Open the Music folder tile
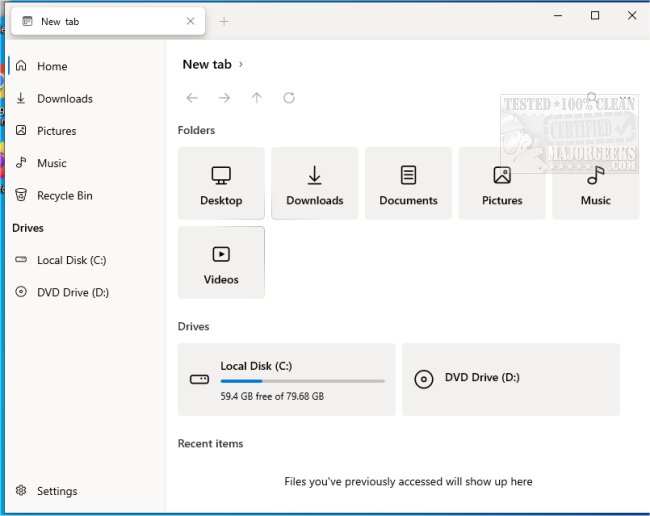The image size is (650, 516). pos(596,183)
